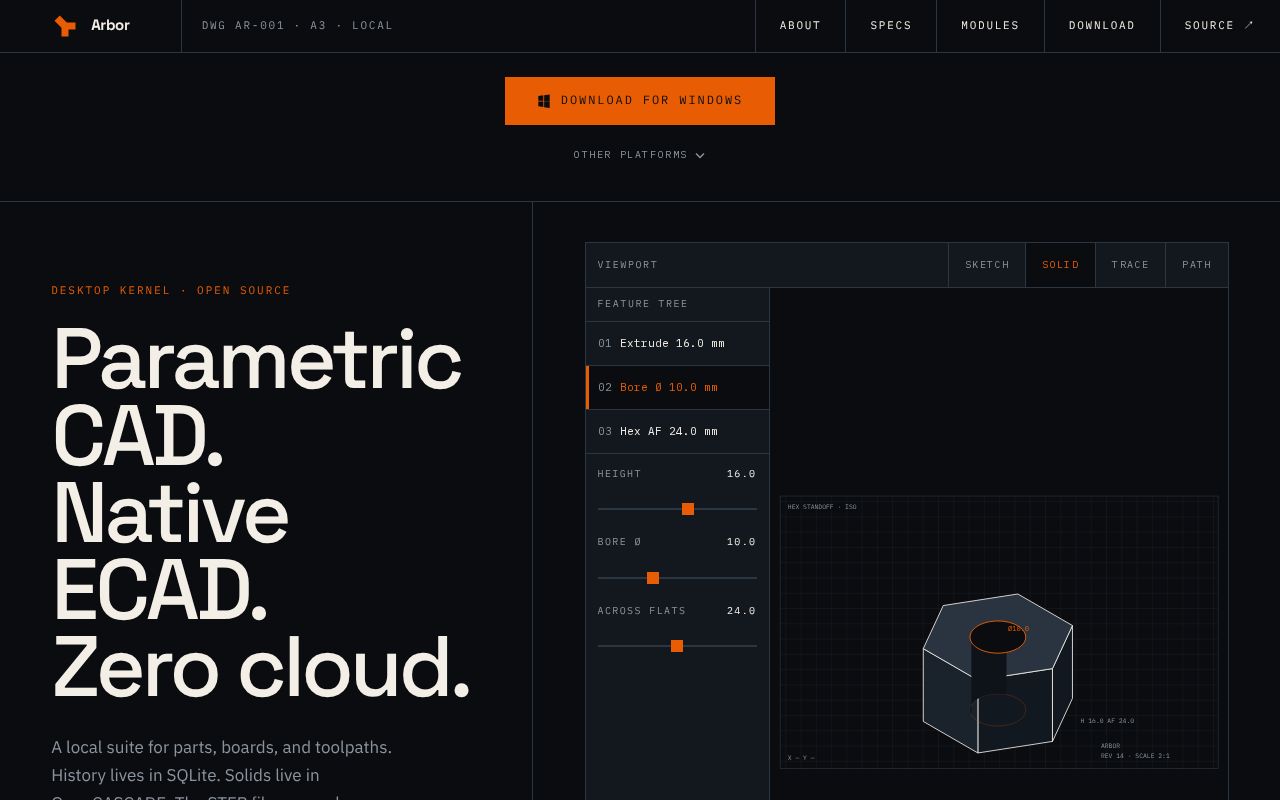1280x800 pixels.
Task: Click the HEX STANDOFF · ISO drawing label
Action: tap(822, 507)
